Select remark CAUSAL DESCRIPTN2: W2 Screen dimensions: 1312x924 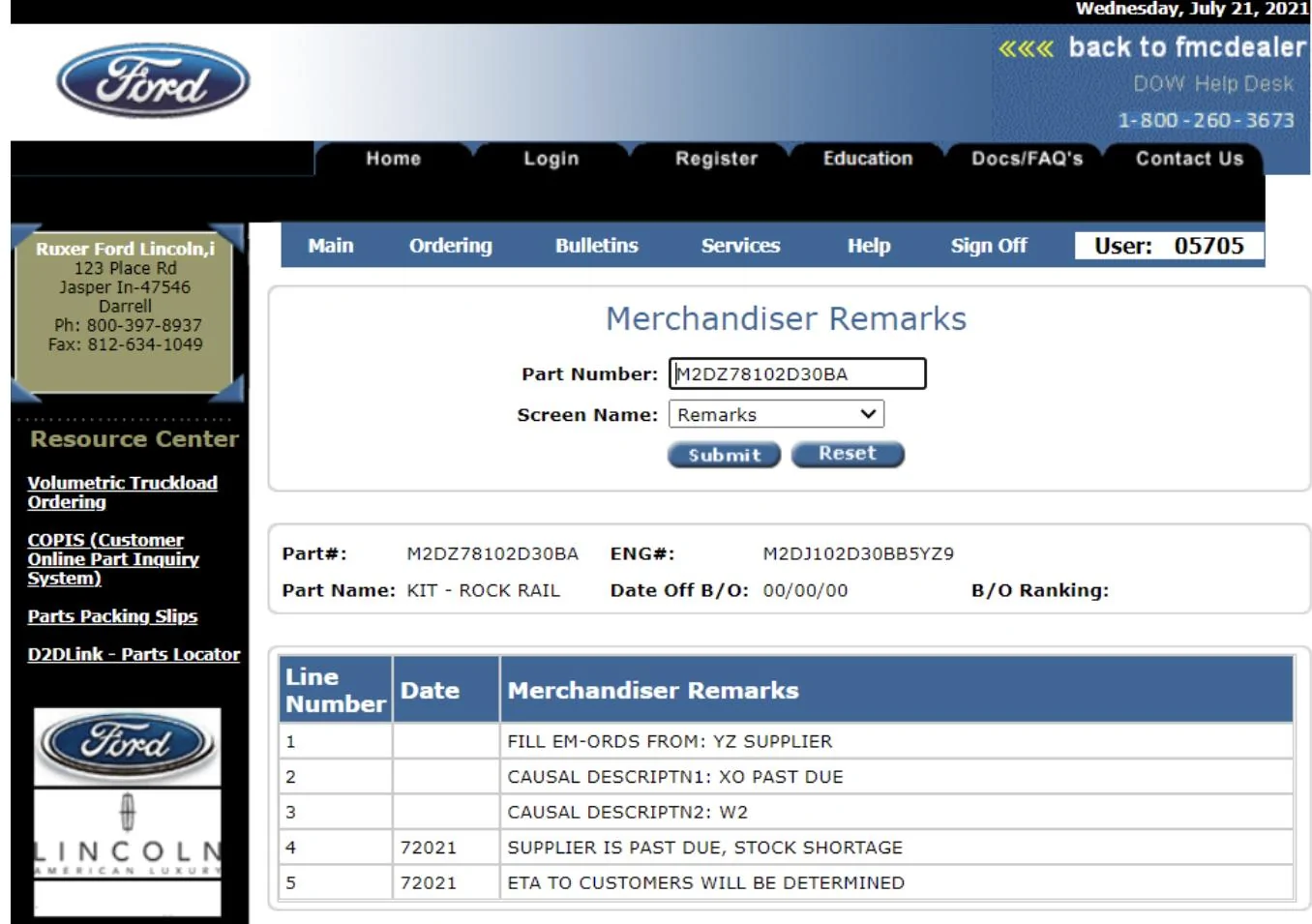pos(628,813)
